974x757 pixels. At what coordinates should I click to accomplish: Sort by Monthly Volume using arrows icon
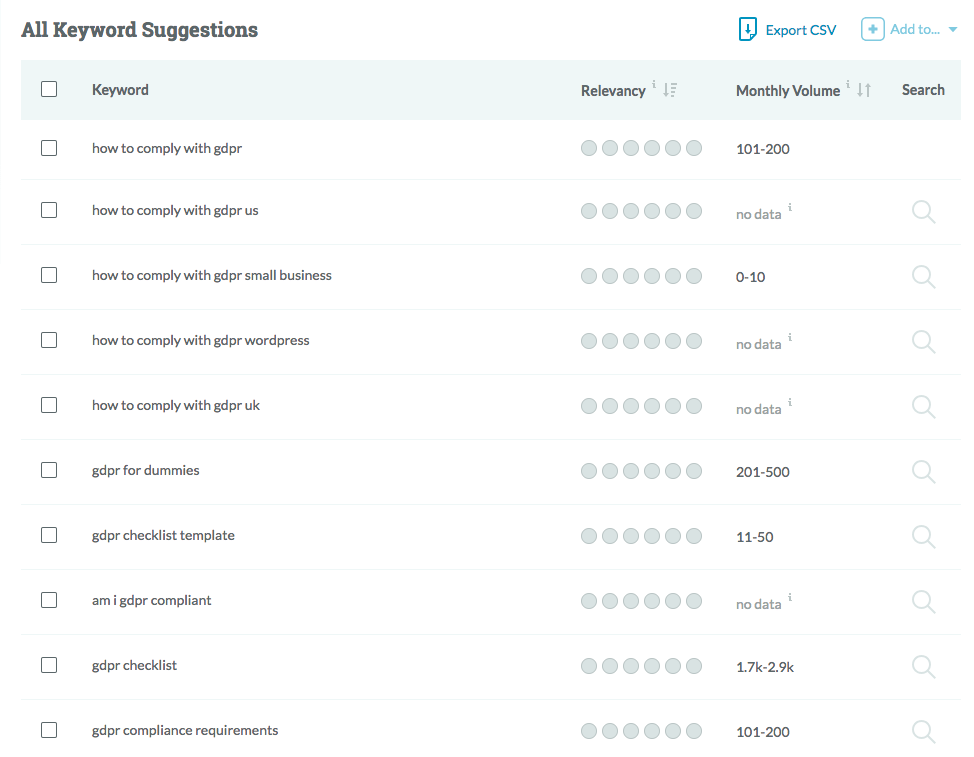(x=864, y=90)
